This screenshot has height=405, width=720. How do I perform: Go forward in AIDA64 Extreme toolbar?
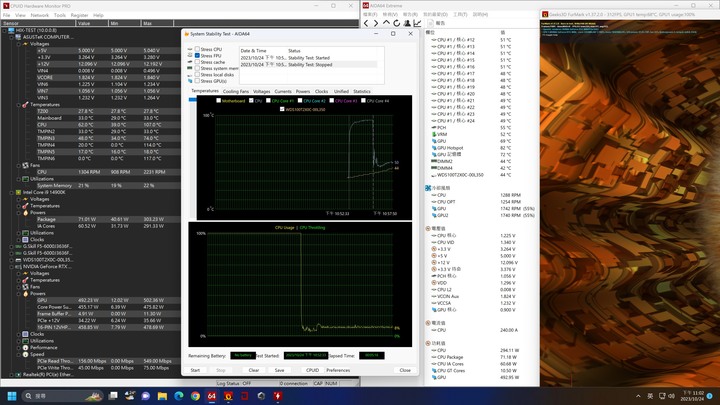[376, 23]
